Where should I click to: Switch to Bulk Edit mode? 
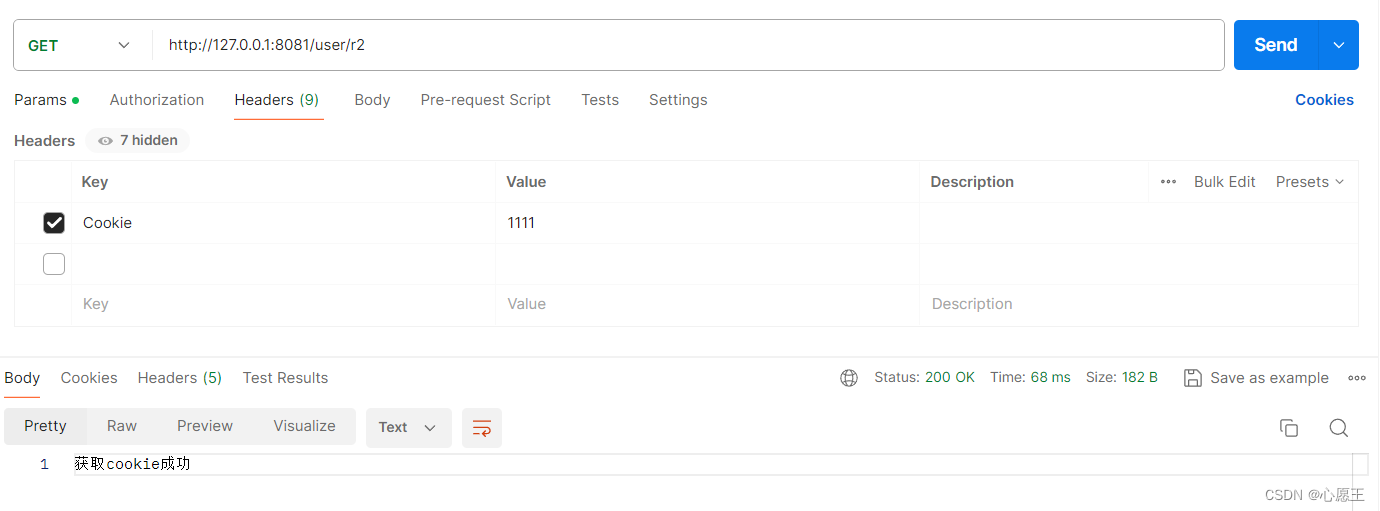[1225, 182]
